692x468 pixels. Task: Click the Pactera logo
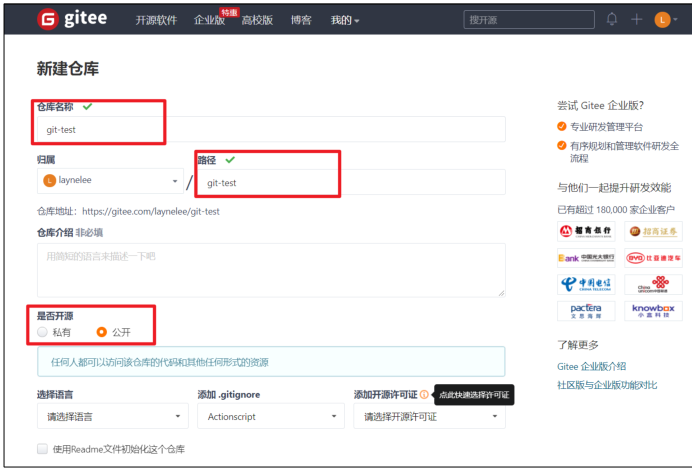pos(586,310)
